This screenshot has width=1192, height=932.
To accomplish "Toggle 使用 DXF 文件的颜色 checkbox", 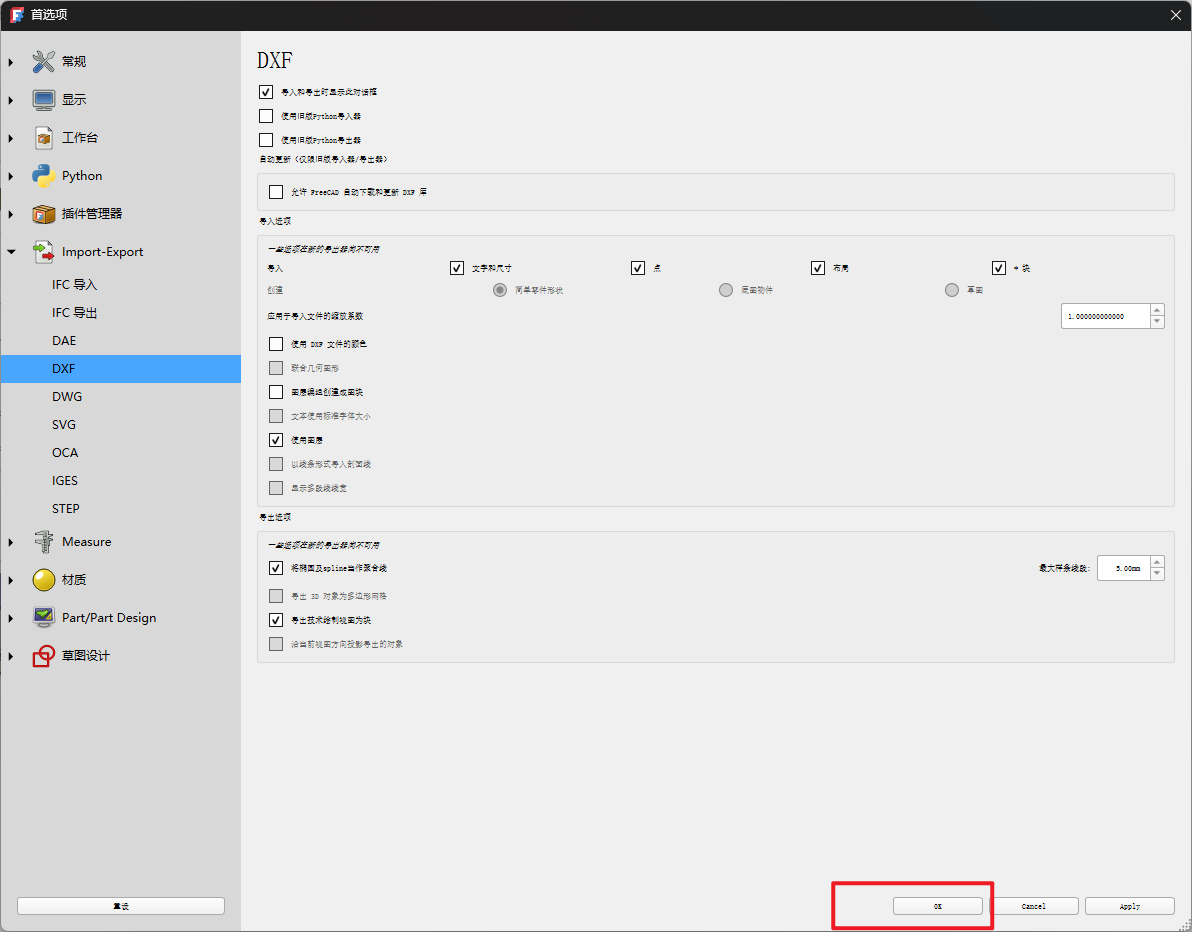I will [x=276, y=344].
